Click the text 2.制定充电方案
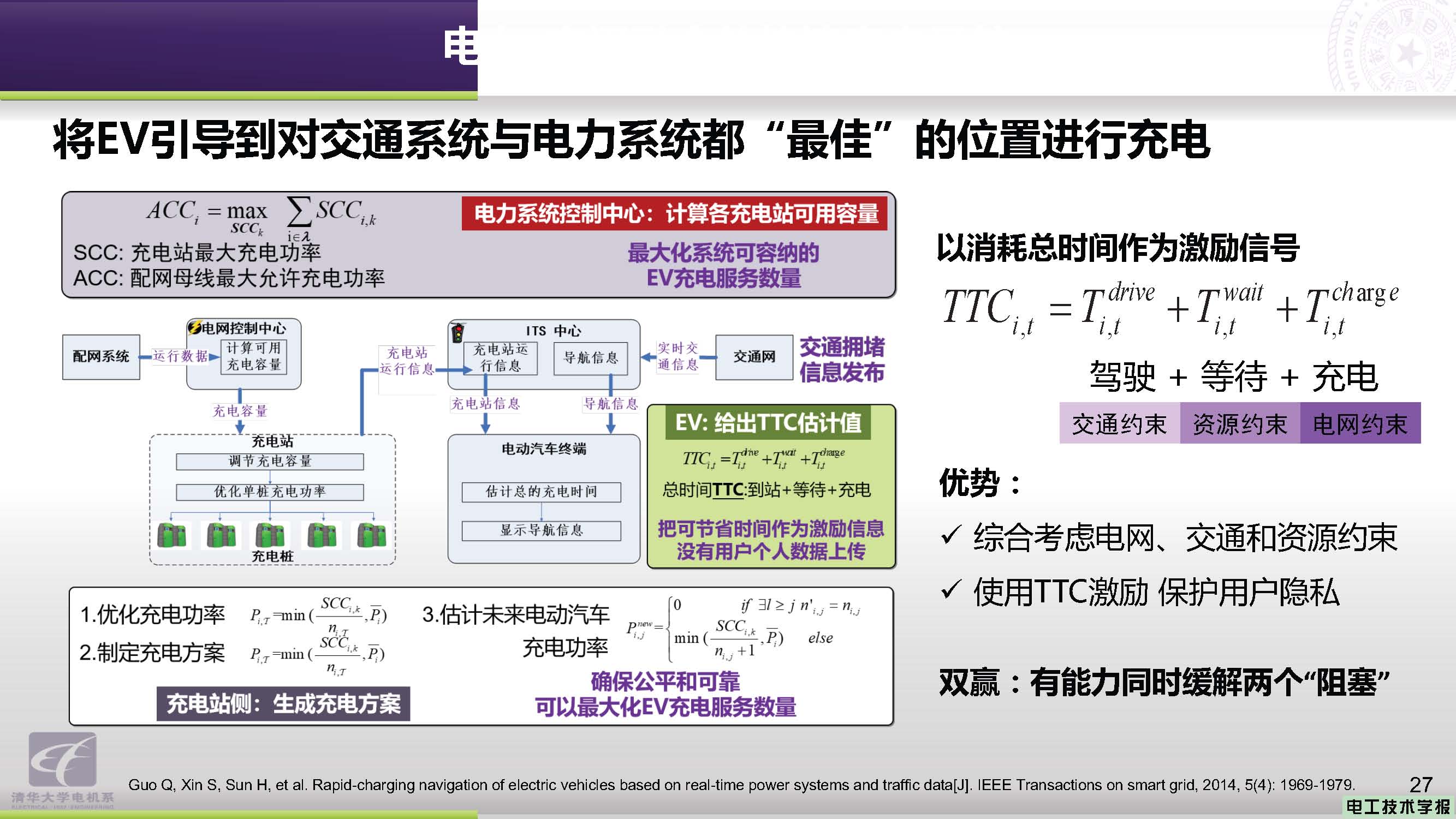This screenshot has width=1456, height=819. point(153,653)
